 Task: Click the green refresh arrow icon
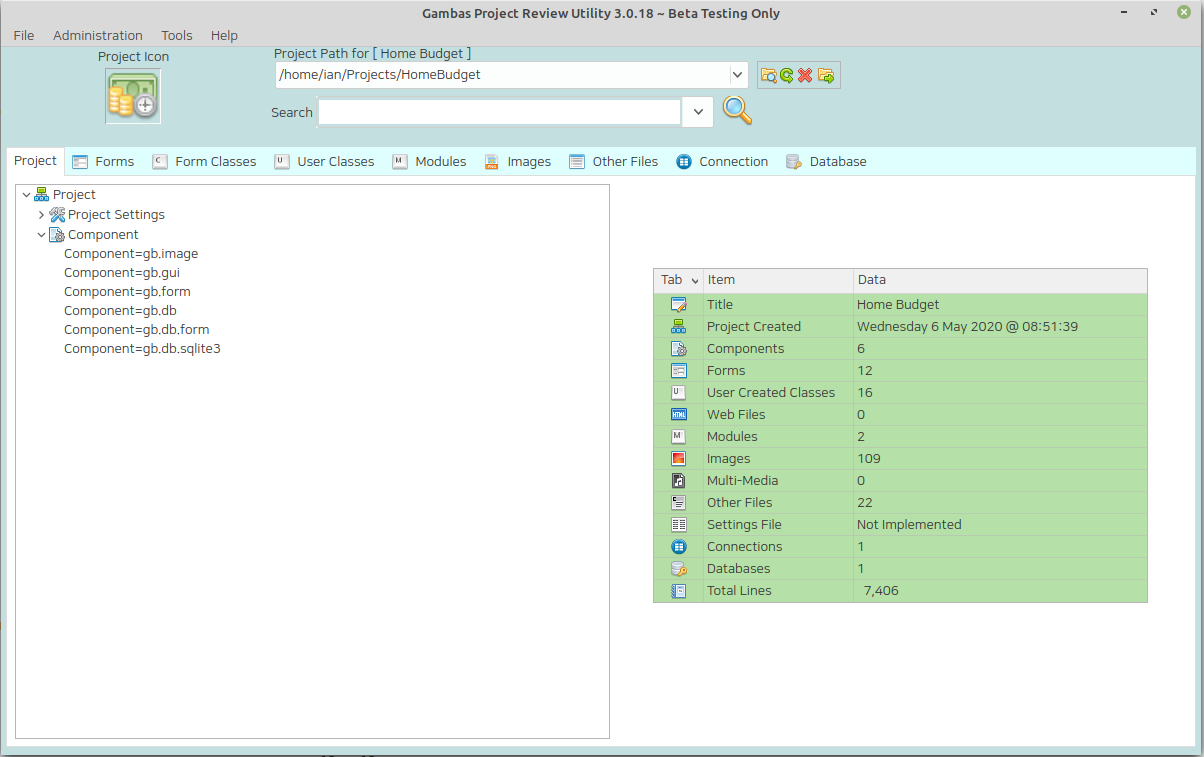[x=786, y=75]
